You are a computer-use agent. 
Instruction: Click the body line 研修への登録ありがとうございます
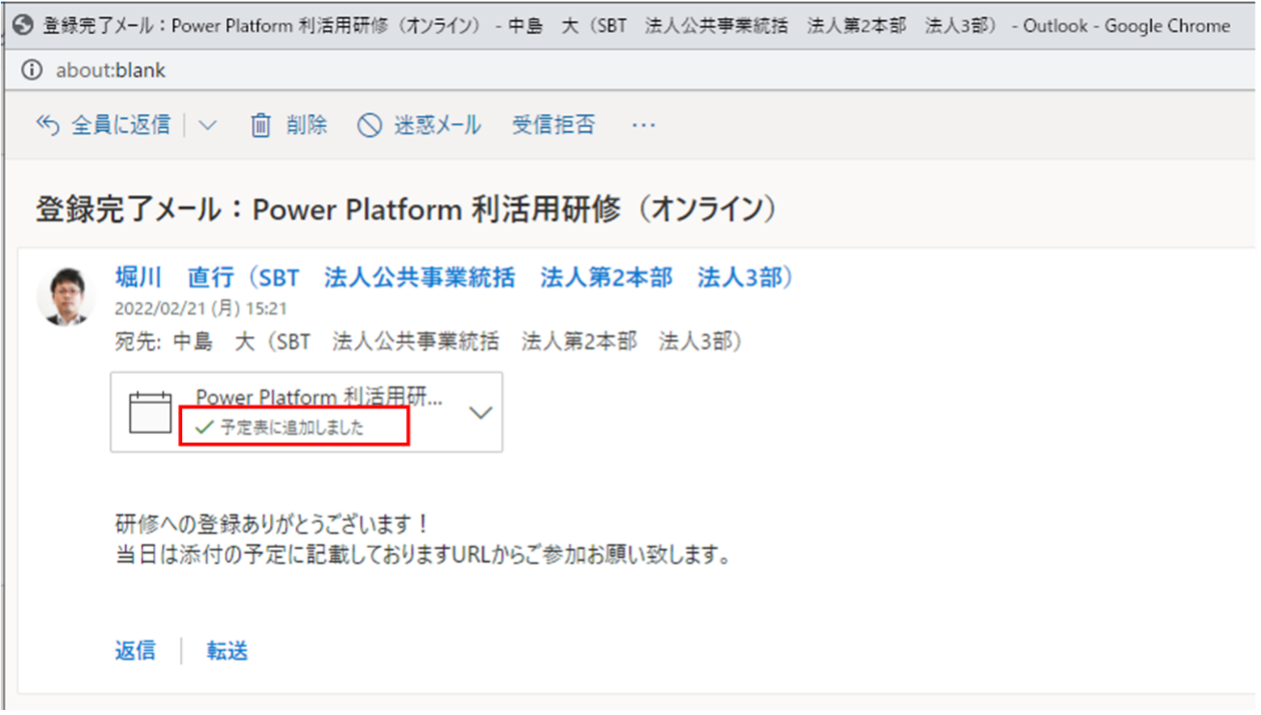tap(272, 524)
